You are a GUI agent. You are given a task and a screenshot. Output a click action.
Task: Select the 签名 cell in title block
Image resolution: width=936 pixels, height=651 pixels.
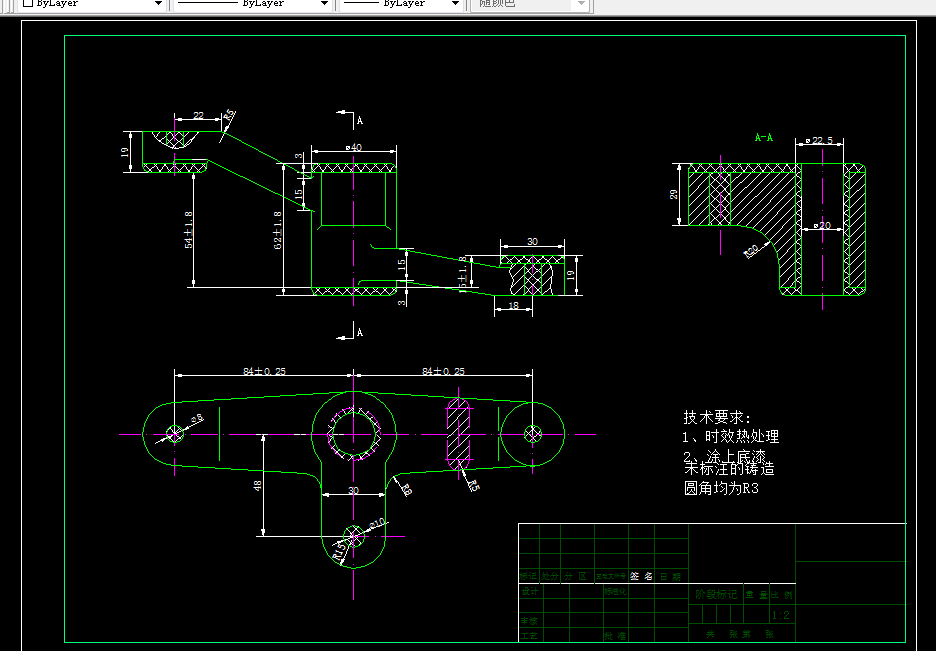tap(641, 576)
